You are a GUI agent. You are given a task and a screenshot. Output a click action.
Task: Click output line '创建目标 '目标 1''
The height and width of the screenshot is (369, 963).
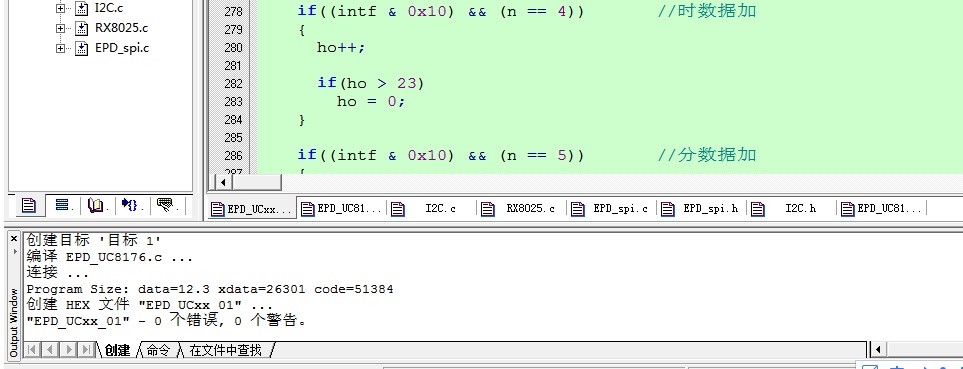pos(93,240)
